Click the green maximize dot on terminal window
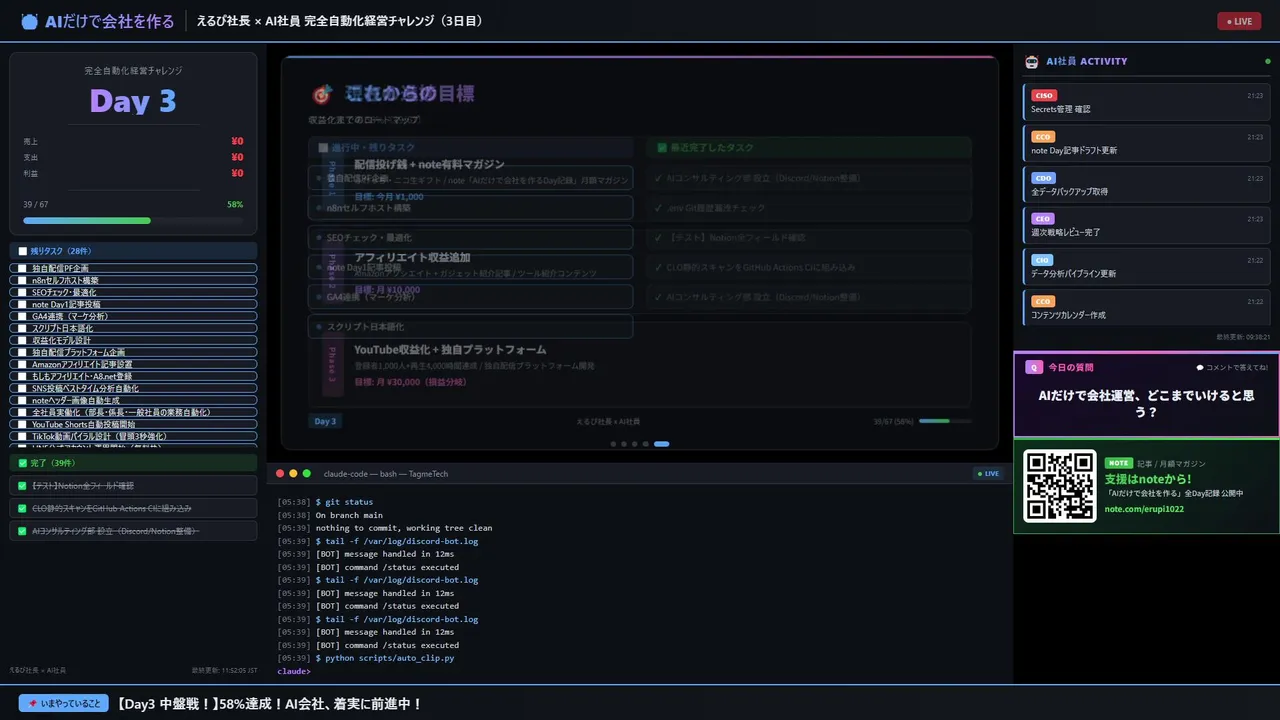Viewport: 1280px width, 720px height. (x=307, y=473)
